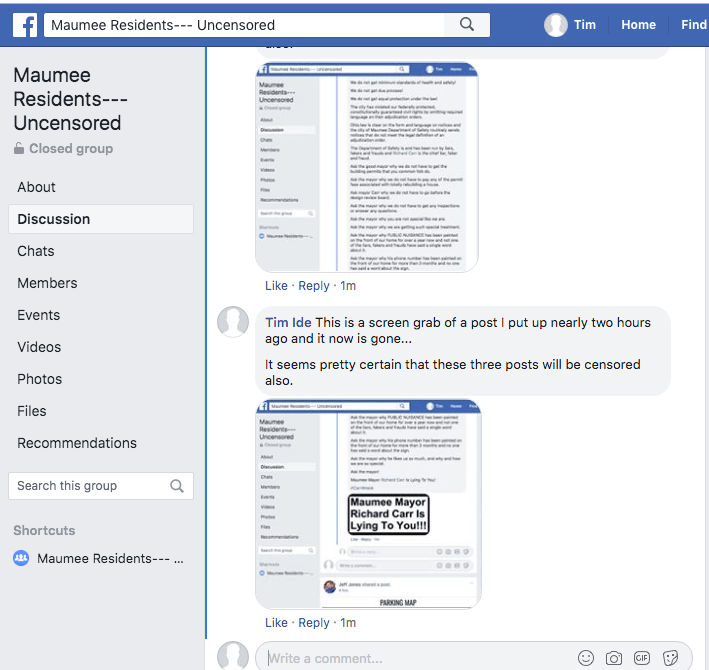Go to the group's Photos section
The height and width of the screenshot is (670, 709).
pos(39,379)
